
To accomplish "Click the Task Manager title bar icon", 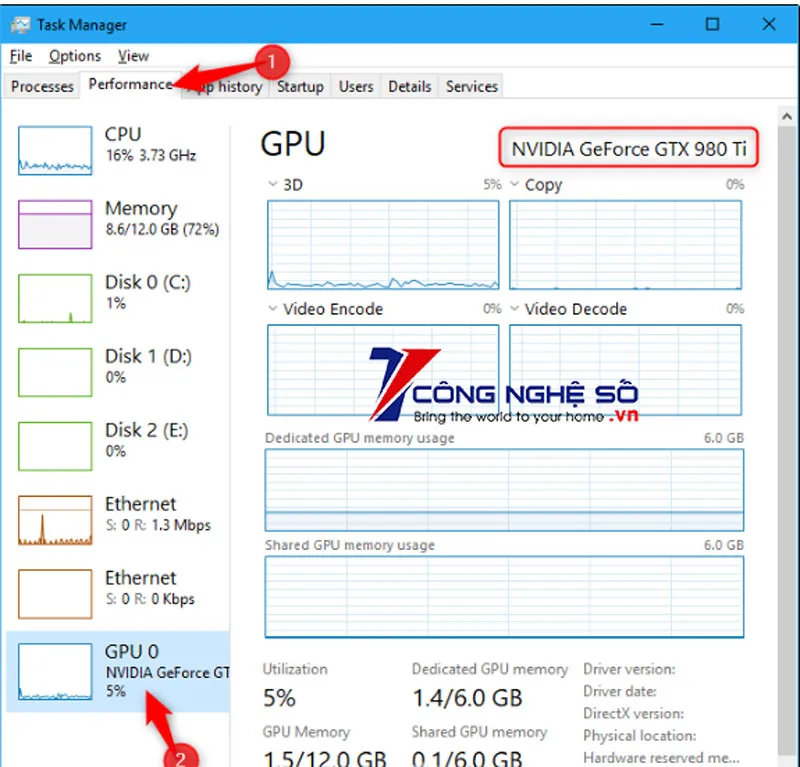I will point(20,25).
